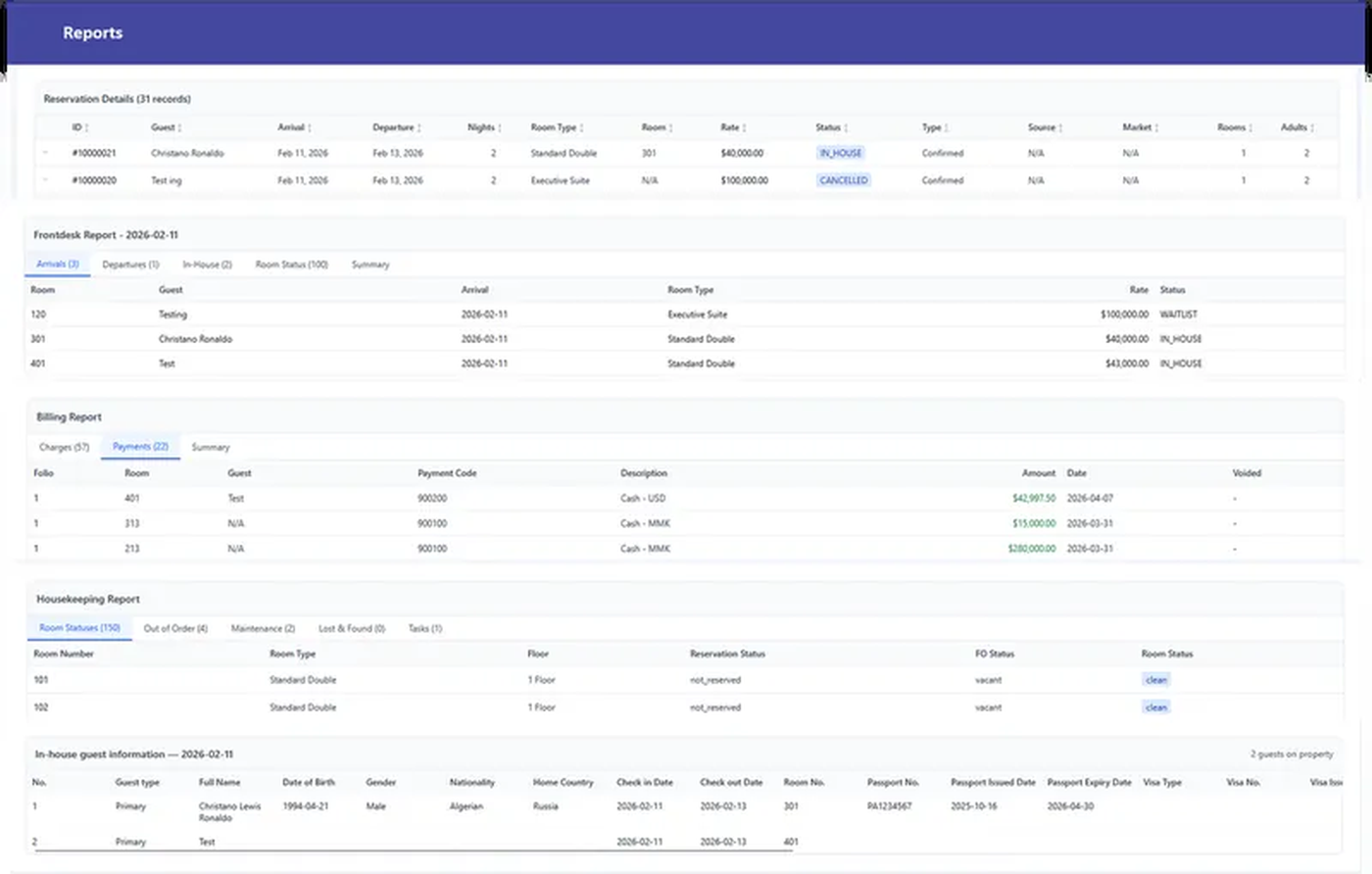Image resolution: width=1372 pixels, height=874 pixels.
Task: Click the Reports page title
Action: [x=93, y=32]
